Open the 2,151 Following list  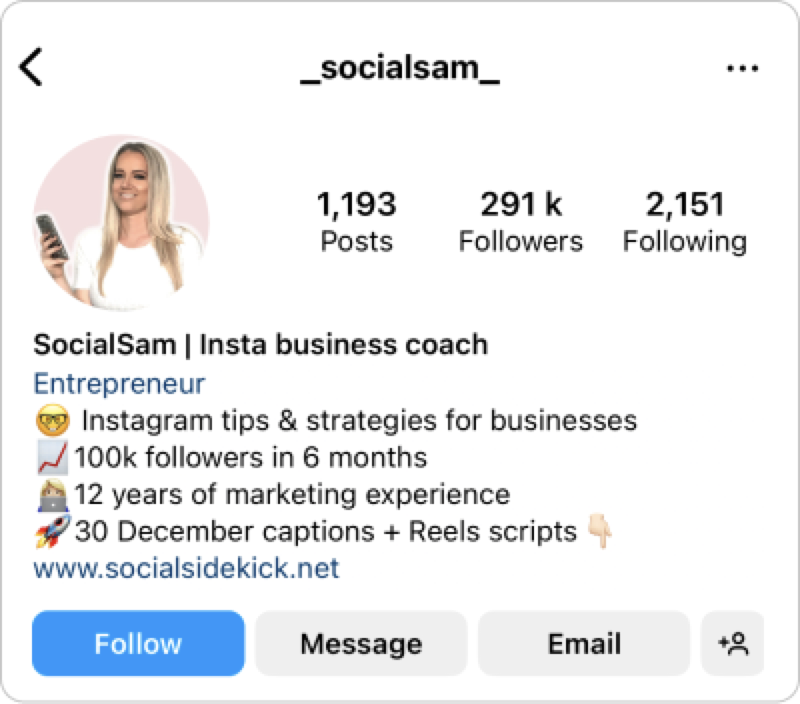[684, 222]
